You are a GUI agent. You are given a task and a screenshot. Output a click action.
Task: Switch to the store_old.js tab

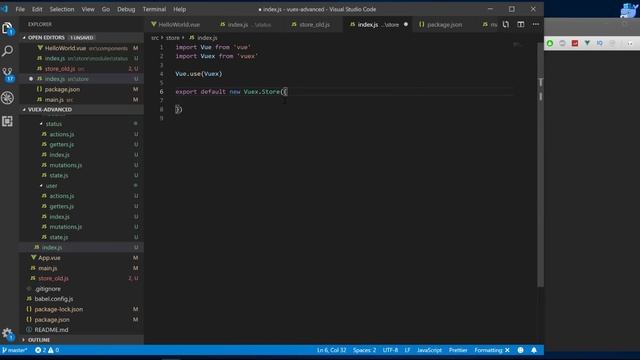coord(314,24)
